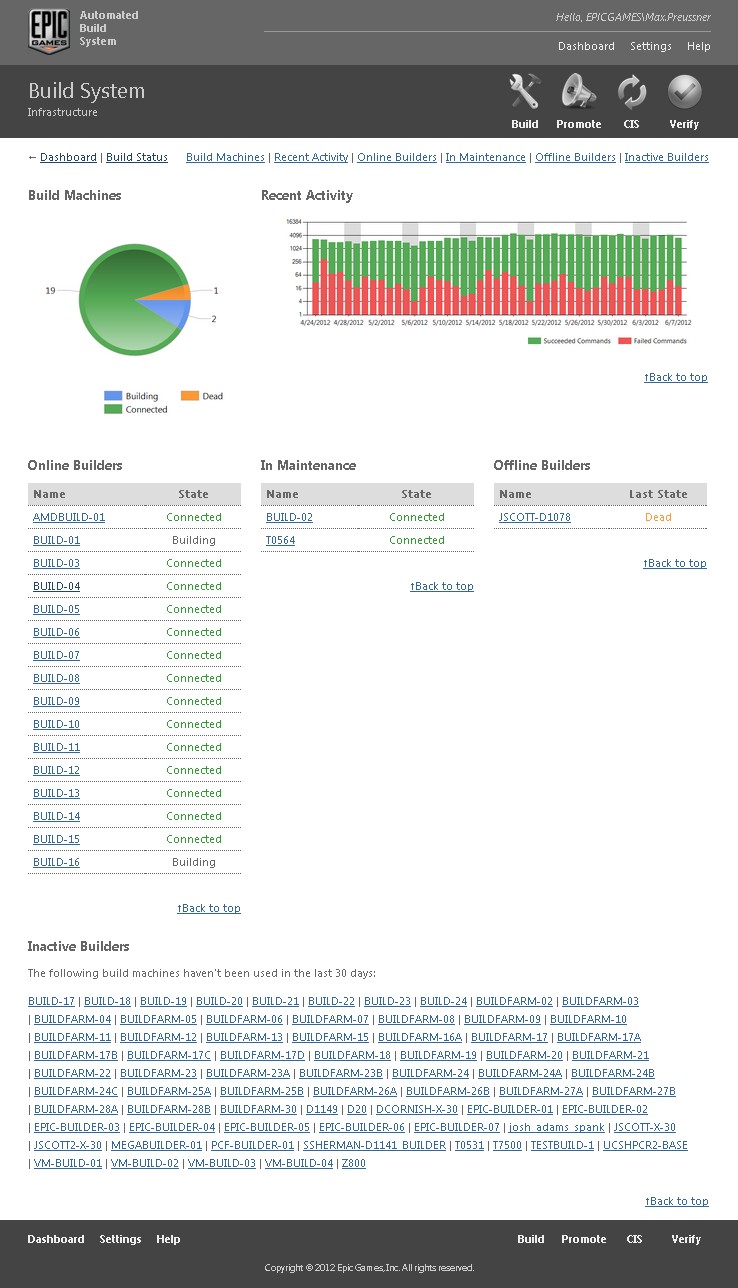Open the Verify checkmark icon

[685, 92]
